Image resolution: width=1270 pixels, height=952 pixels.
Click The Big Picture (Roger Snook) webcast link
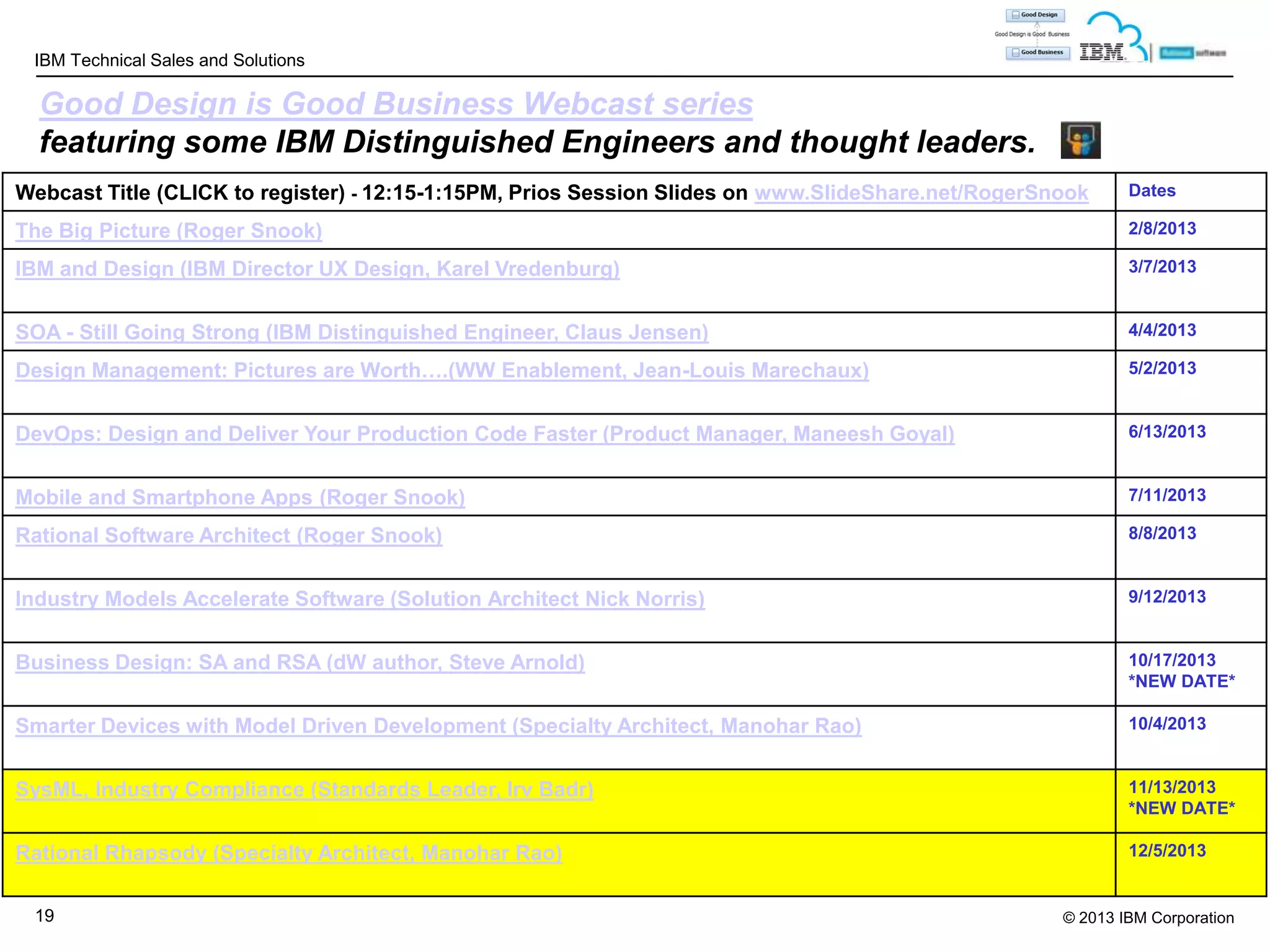click(169, 231)
